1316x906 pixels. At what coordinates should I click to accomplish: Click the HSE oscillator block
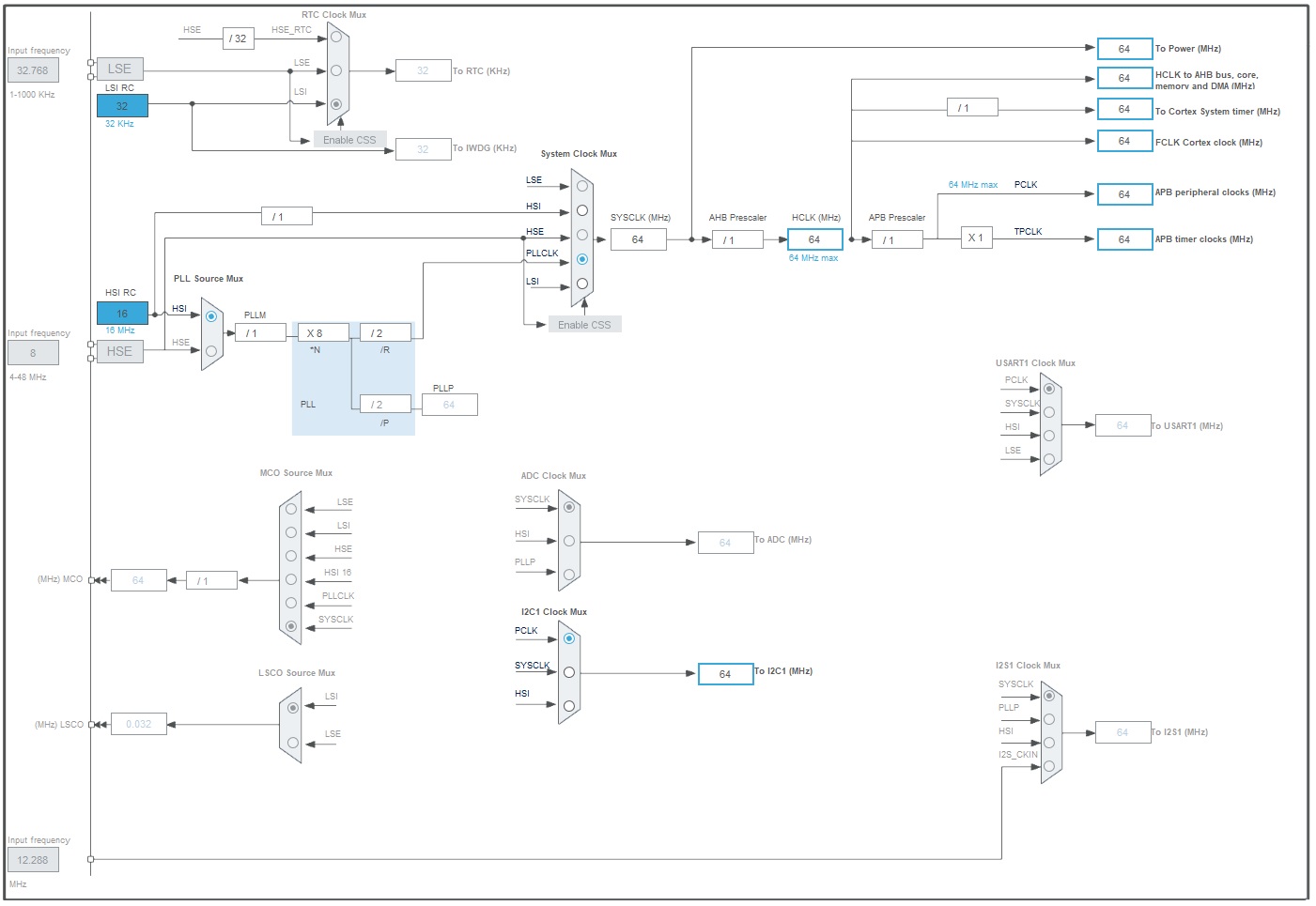click(120, 351)
